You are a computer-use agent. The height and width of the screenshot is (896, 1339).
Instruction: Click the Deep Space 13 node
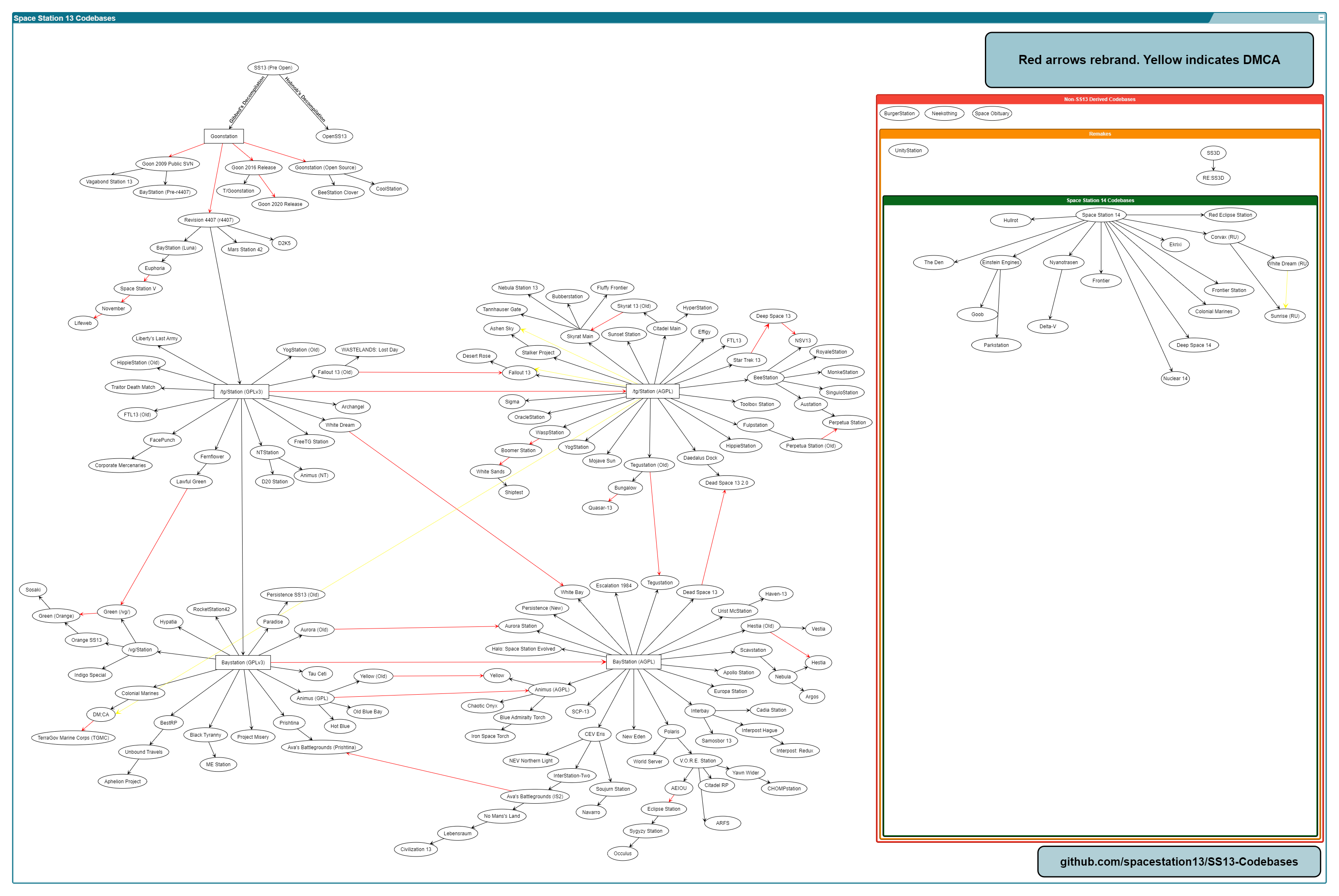tap(773, 316)
